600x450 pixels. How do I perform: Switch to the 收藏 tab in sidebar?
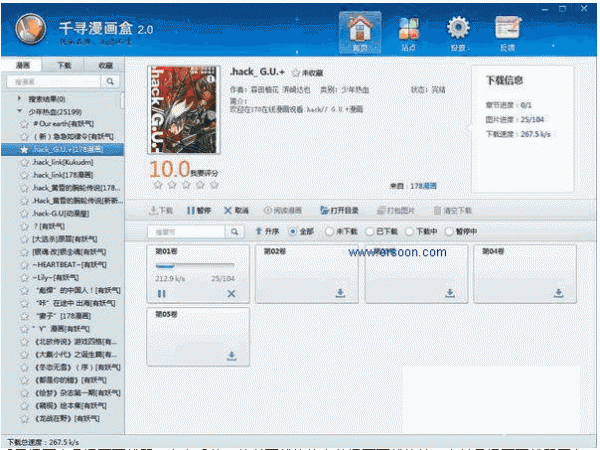[105, 63]
